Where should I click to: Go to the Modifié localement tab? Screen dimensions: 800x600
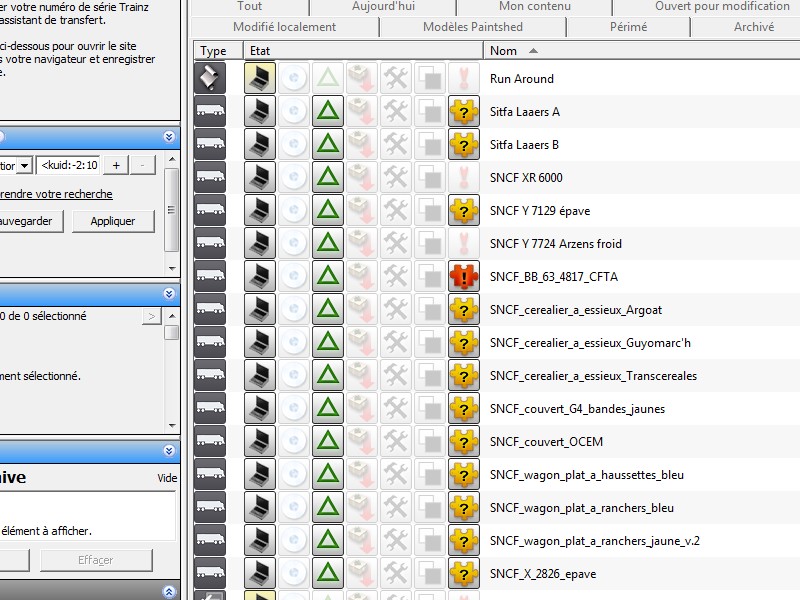pyautogui.click(x=285, y=27)
